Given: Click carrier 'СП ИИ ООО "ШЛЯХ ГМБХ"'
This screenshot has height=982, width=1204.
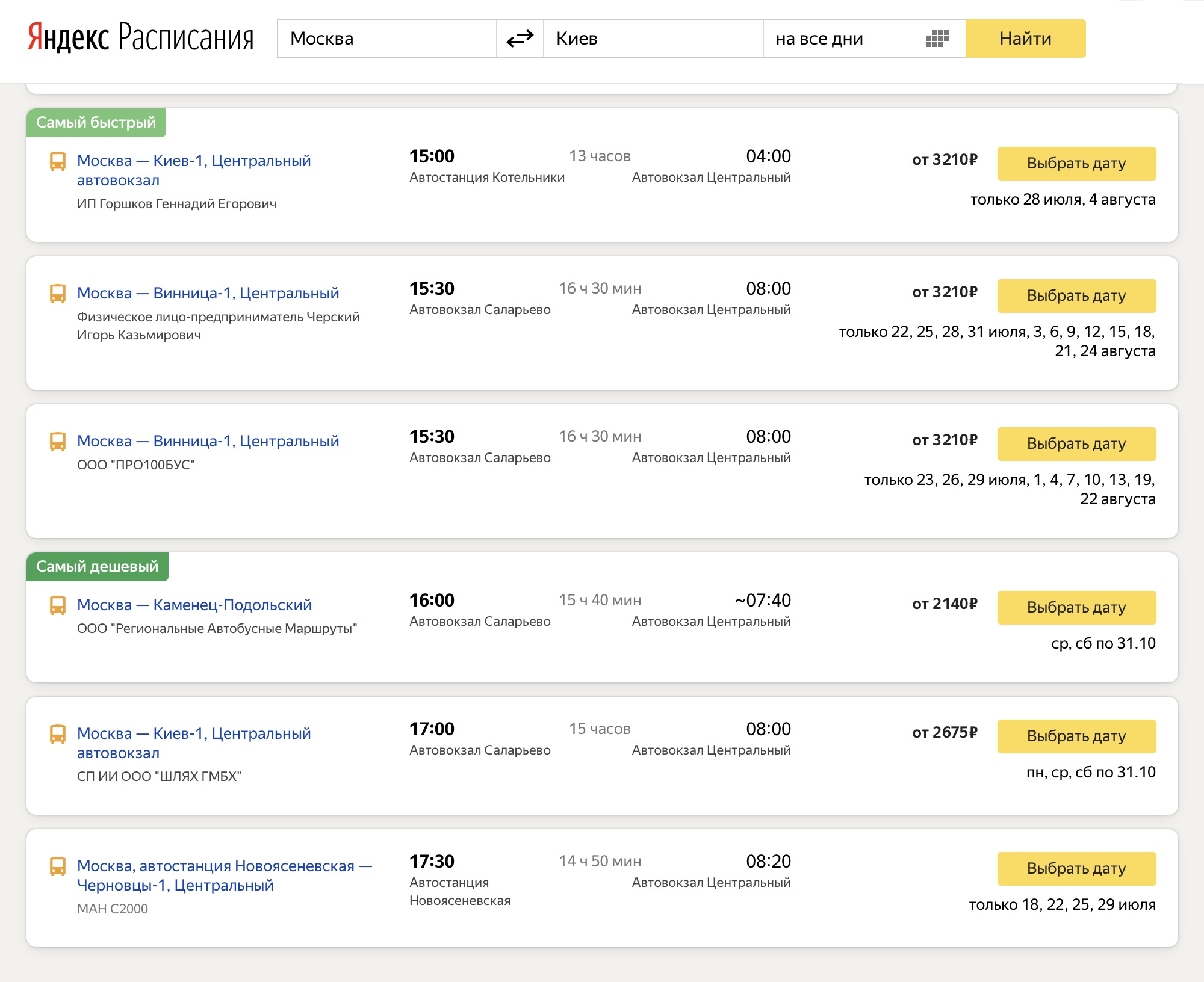Looking at the screenshot, I should point(159,777).
